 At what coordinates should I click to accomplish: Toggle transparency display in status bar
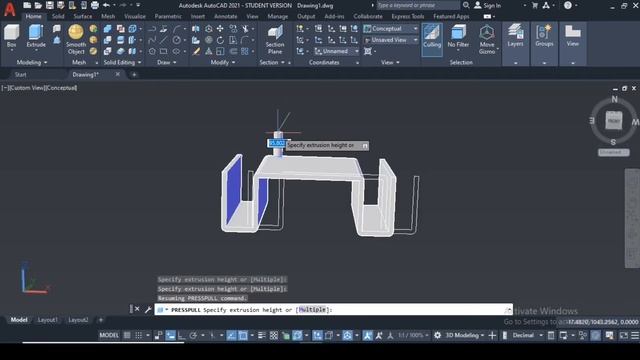tap(274, 335)
